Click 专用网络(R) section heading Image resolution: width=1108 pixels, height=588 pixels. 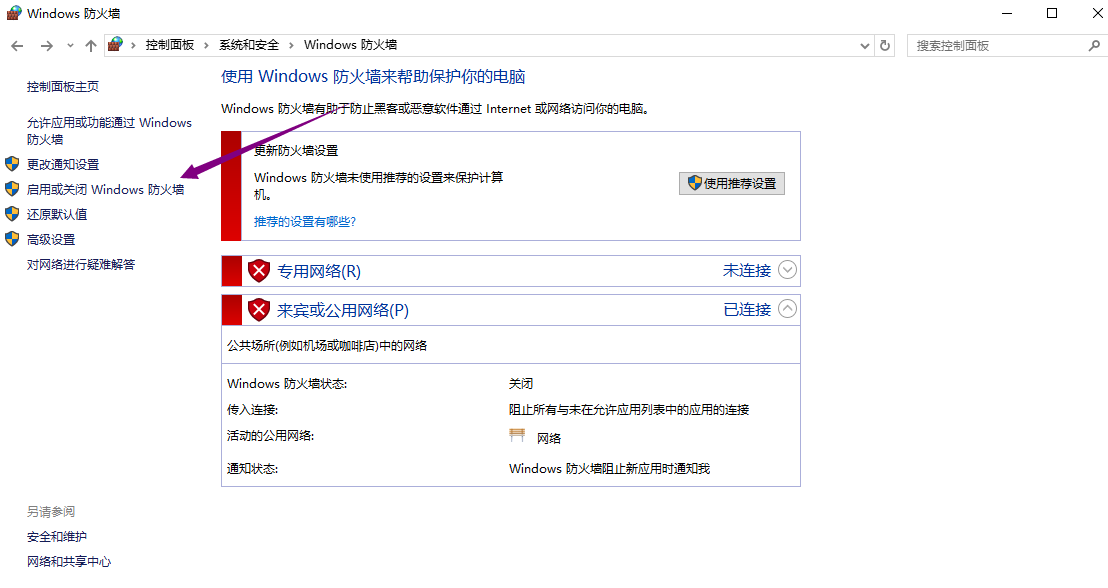pyautogui.click(x=319, y=271)
